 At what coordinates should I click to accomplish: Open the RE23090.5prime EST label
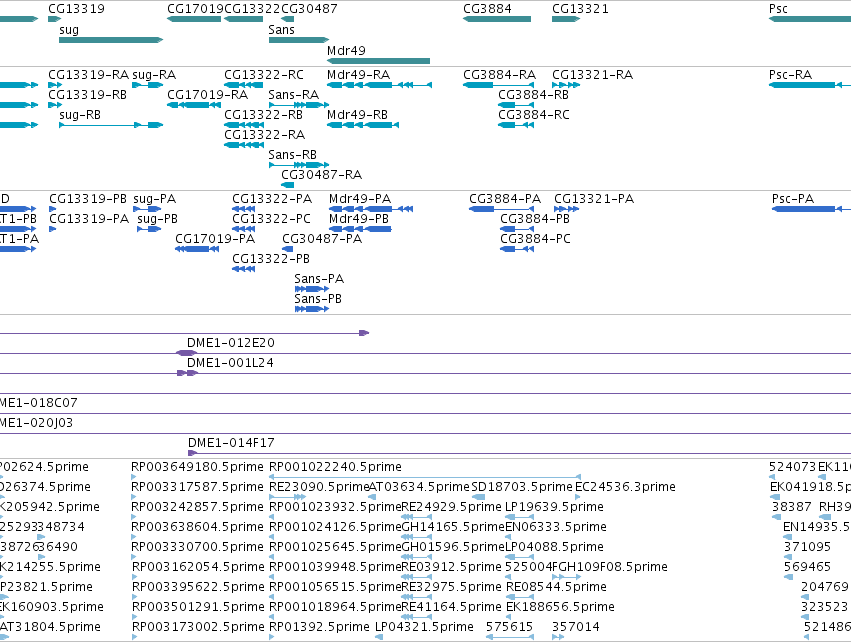click(319, 487)
